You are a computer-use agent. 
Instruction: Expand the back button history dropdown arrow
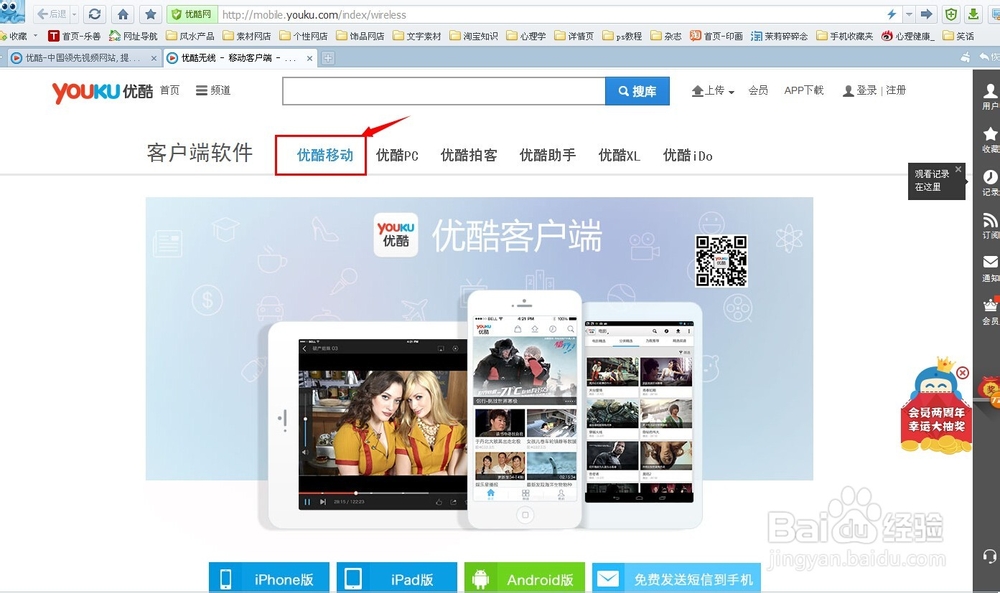click(74, 14)
